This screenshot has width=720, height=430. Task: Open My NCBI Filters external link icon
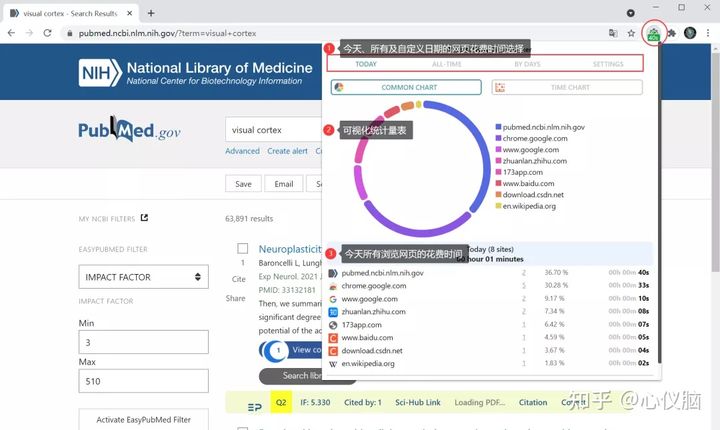(x=144, y=218)
